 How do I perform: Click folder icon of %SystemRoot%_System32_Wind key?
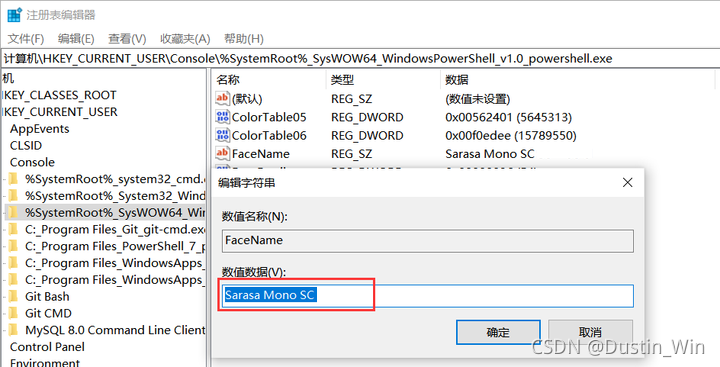pyautogui.click(x=13, y=196)
